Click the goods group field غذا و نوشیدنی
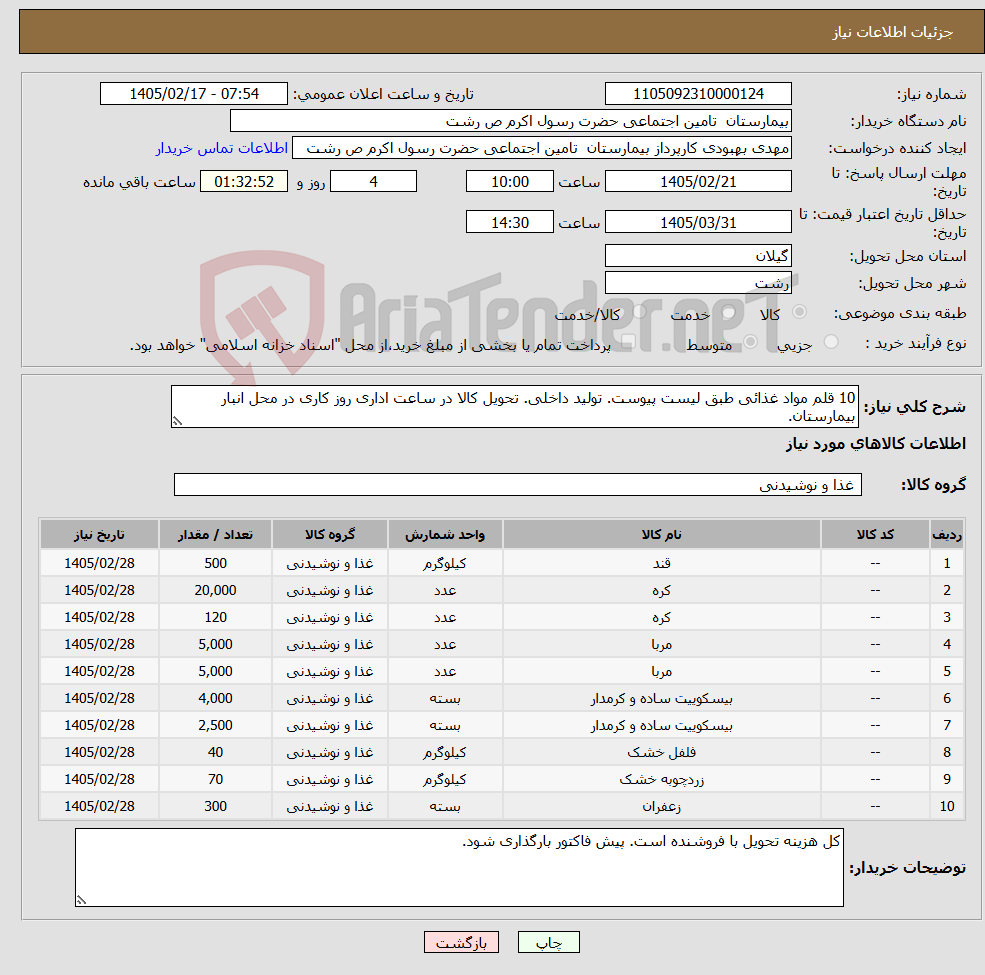The image size is (985, 975). tap(518, 484)
